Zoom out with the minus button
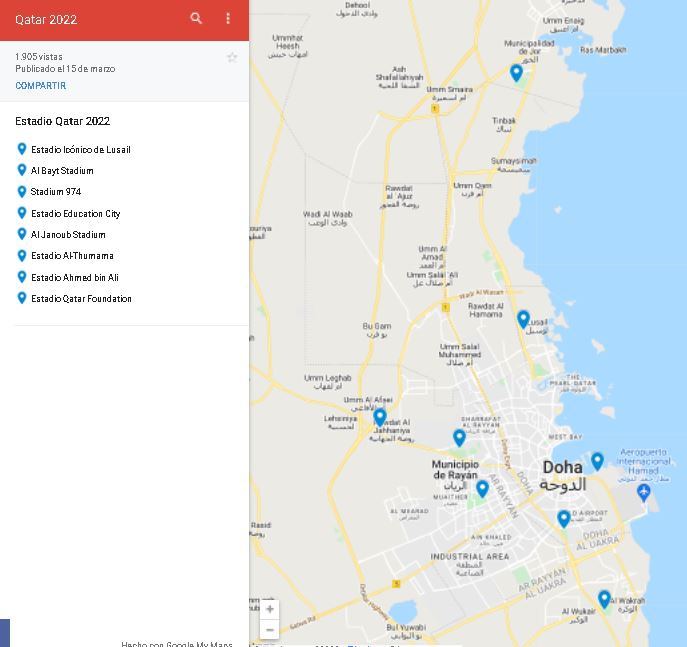 pos(270,630)
